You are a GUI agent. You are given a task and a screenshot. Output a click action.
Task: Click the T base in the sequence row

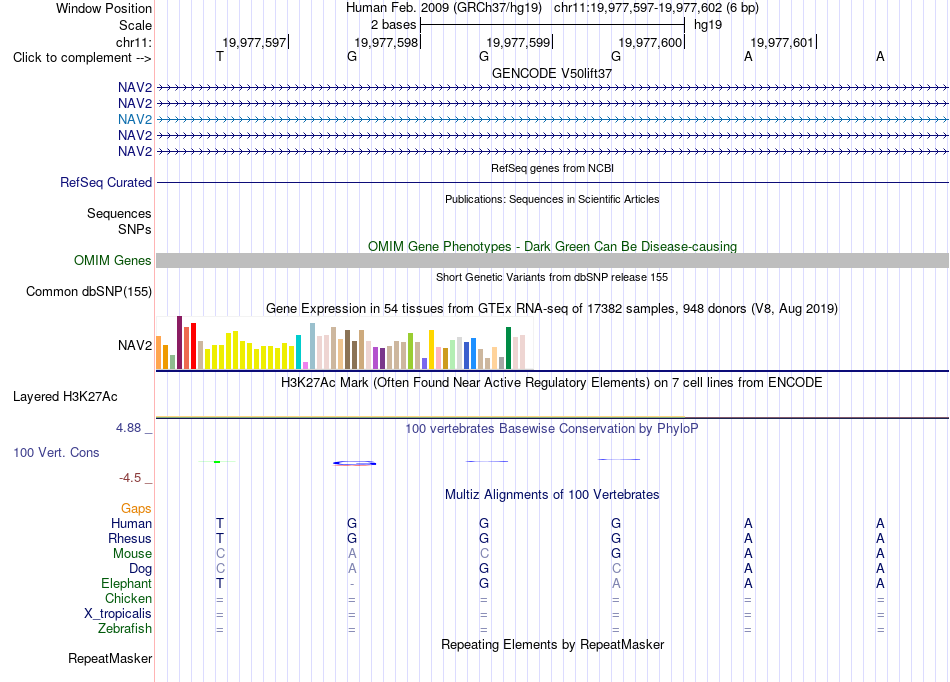tap(220, 56)
